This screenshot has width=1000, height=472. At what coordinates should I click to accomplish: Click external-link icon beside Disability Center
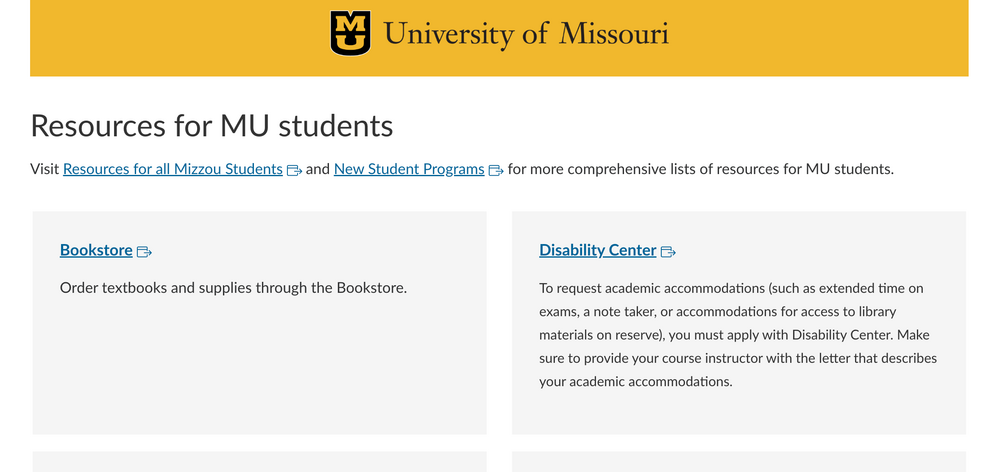click(x=669, y=251)
